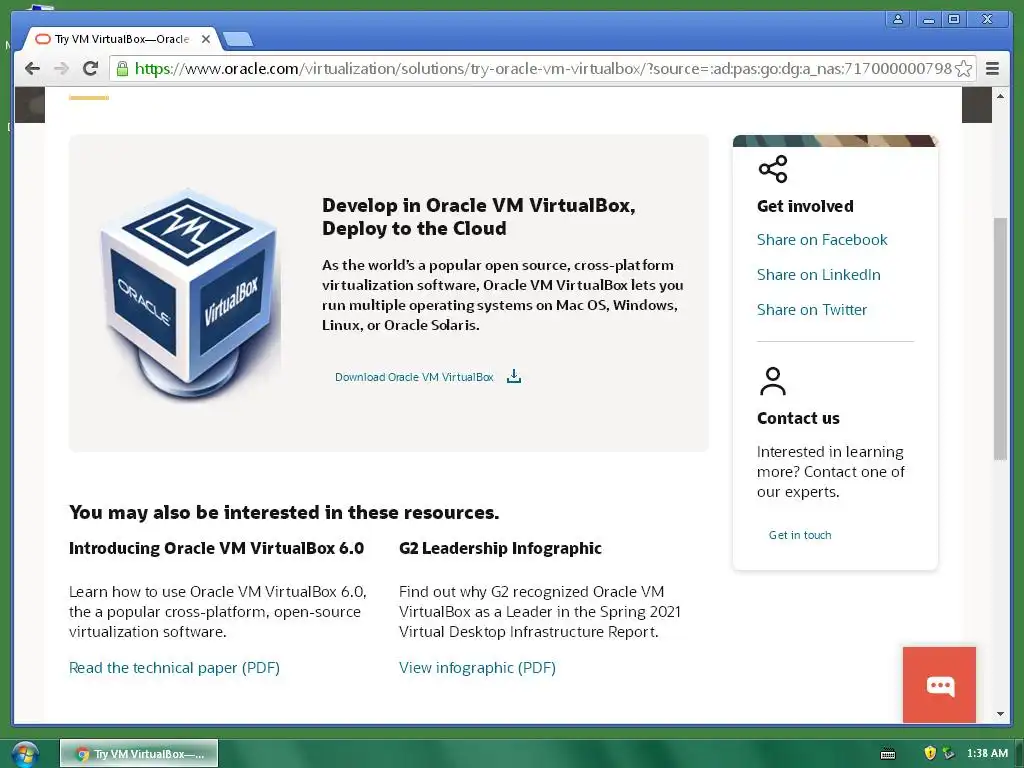Viewport: 1024px width, 768px height.
Task: Share on Facebook
Action: 822,240
